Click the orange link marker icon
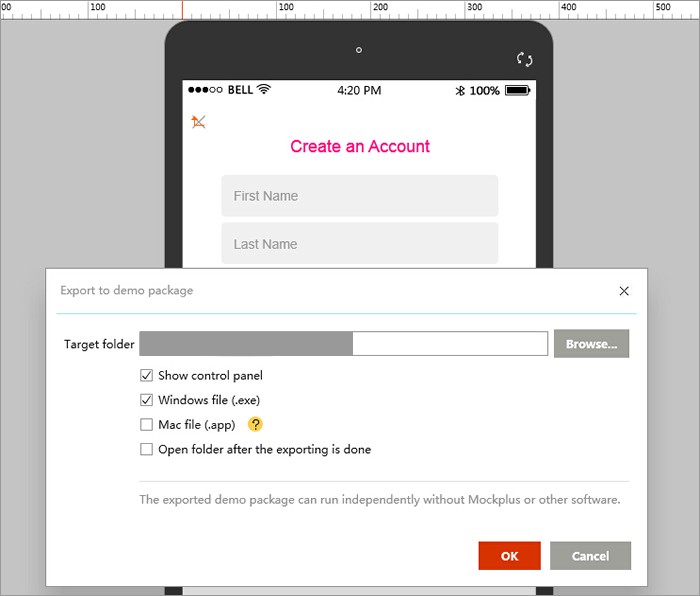Viewport: 700px width, 596px height. coord(198,121)
